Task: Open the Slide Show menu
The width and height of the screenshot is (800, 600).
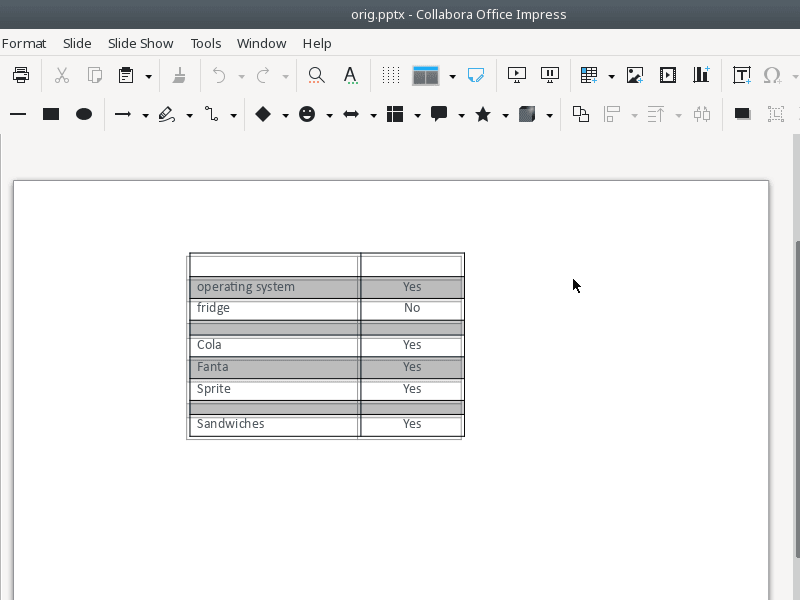Action: [140, 43]
